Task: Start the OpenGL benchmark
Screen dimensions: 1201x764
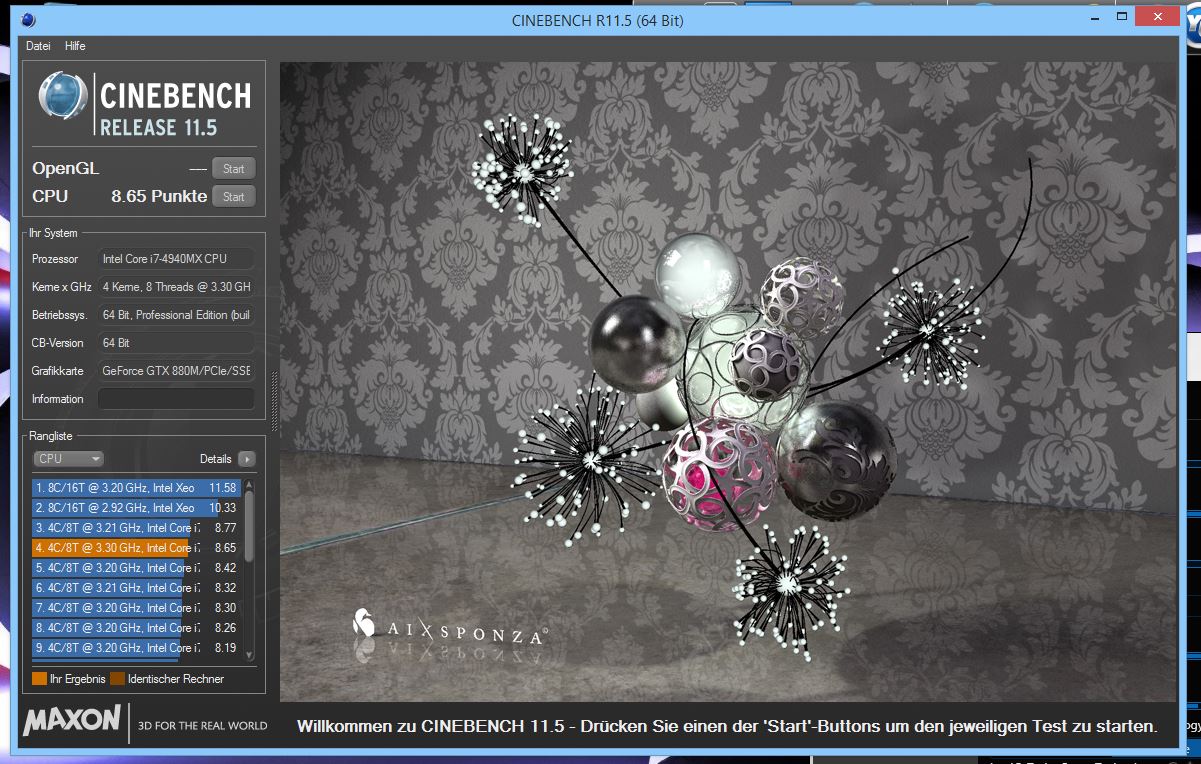Action: 233,169
